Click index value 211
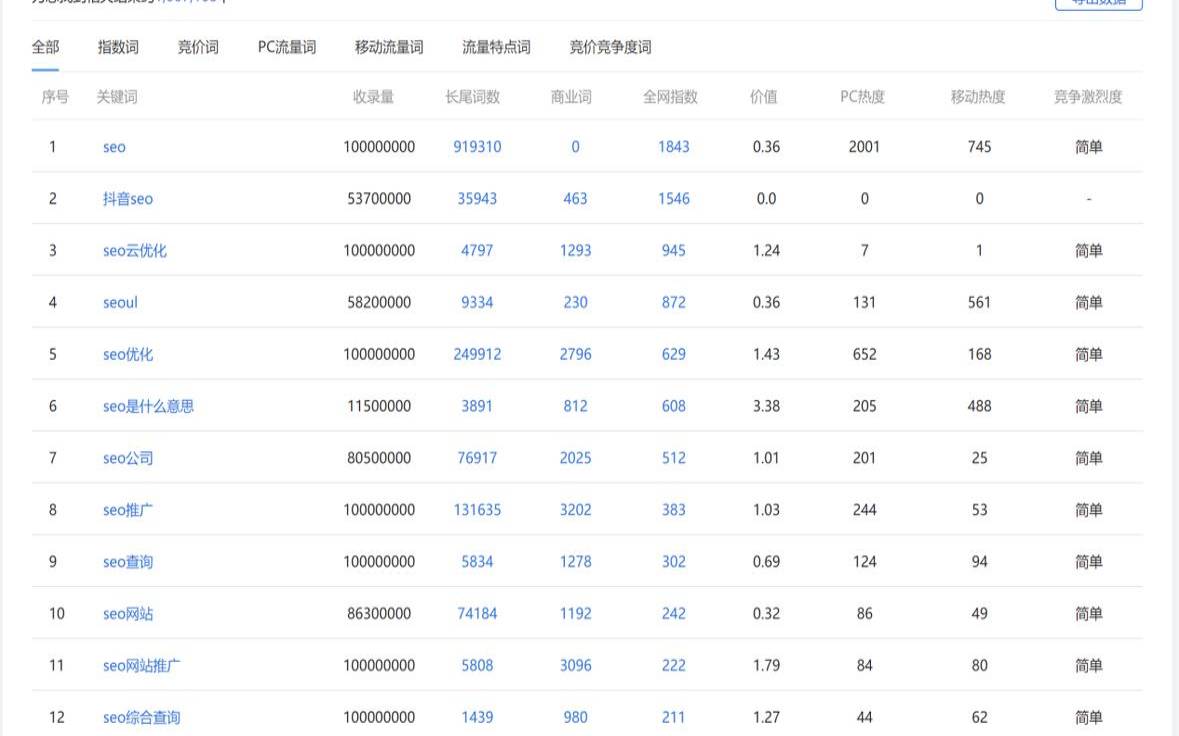 pos(674,718)
